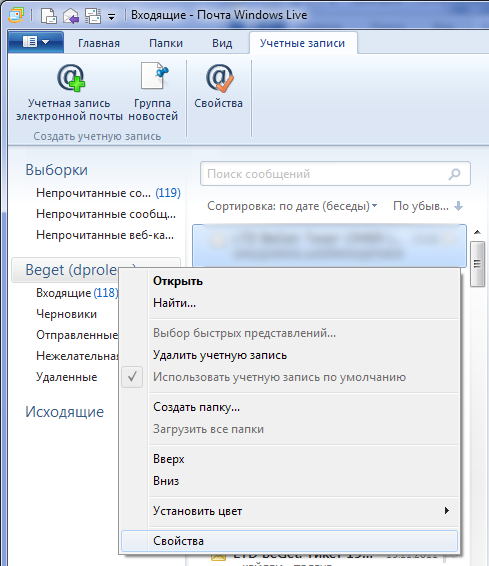The image size is (489, 566).
Task: Select the blurred first message in list
Action: pos(329,245)
